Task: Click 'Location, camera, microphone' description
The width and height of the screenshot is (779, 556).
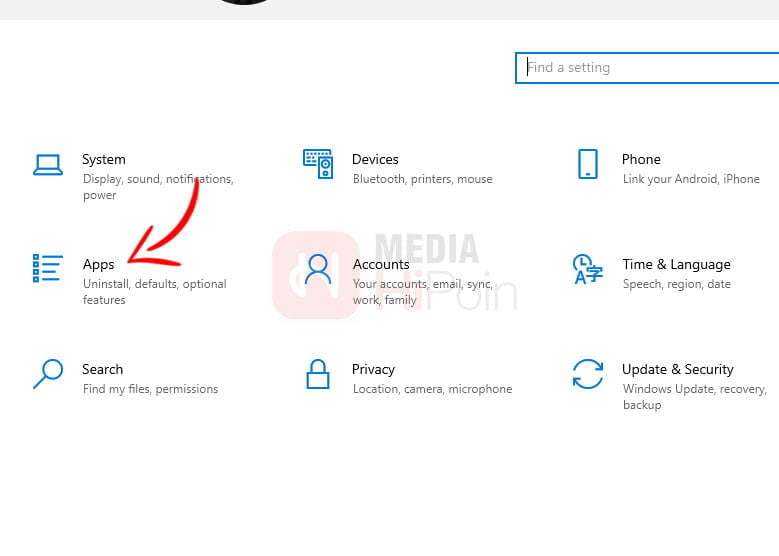Action: [x=432, y=389]
